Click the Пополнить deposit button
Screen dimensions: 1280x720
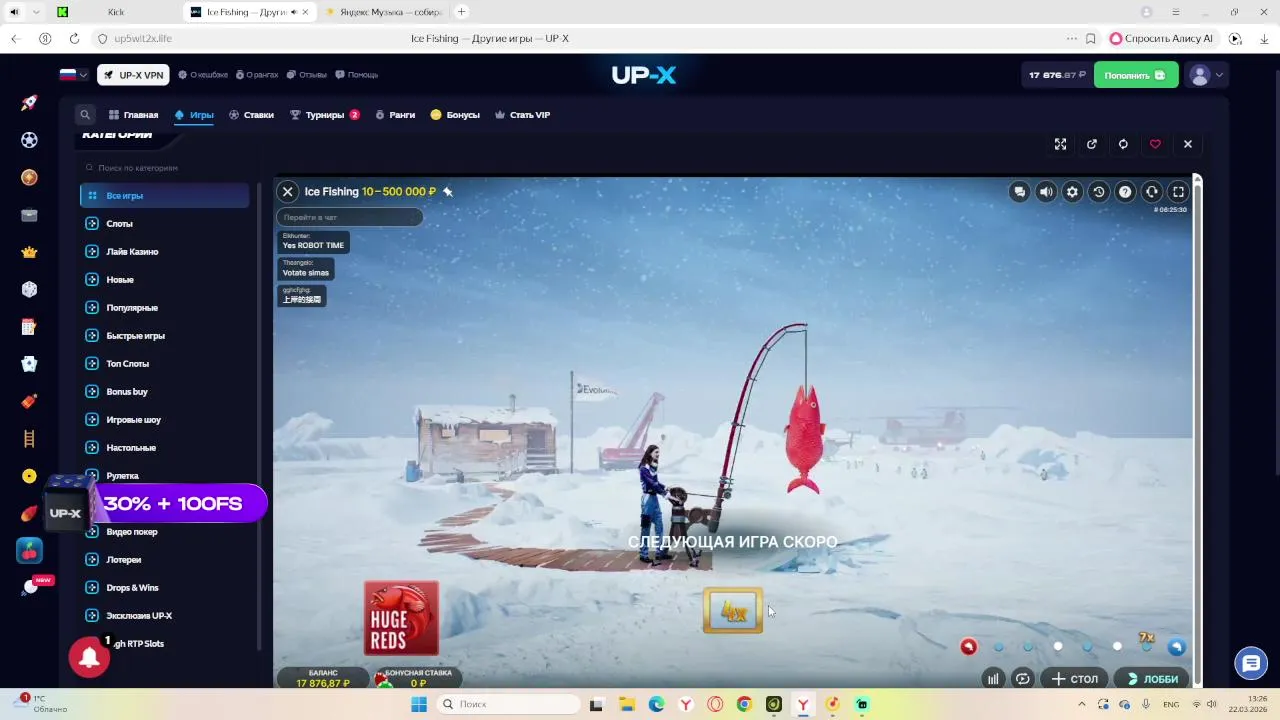click(1136, 75)
